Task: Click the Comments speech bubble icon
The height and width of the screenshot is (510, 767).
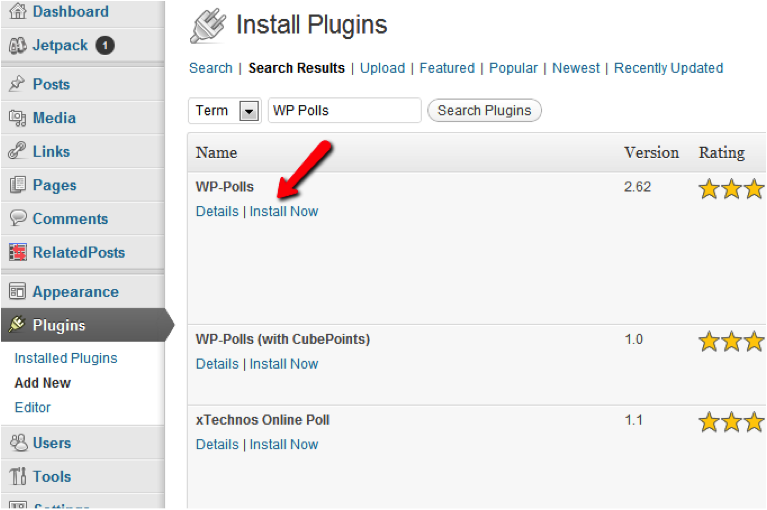Action: tap(17, 219)
